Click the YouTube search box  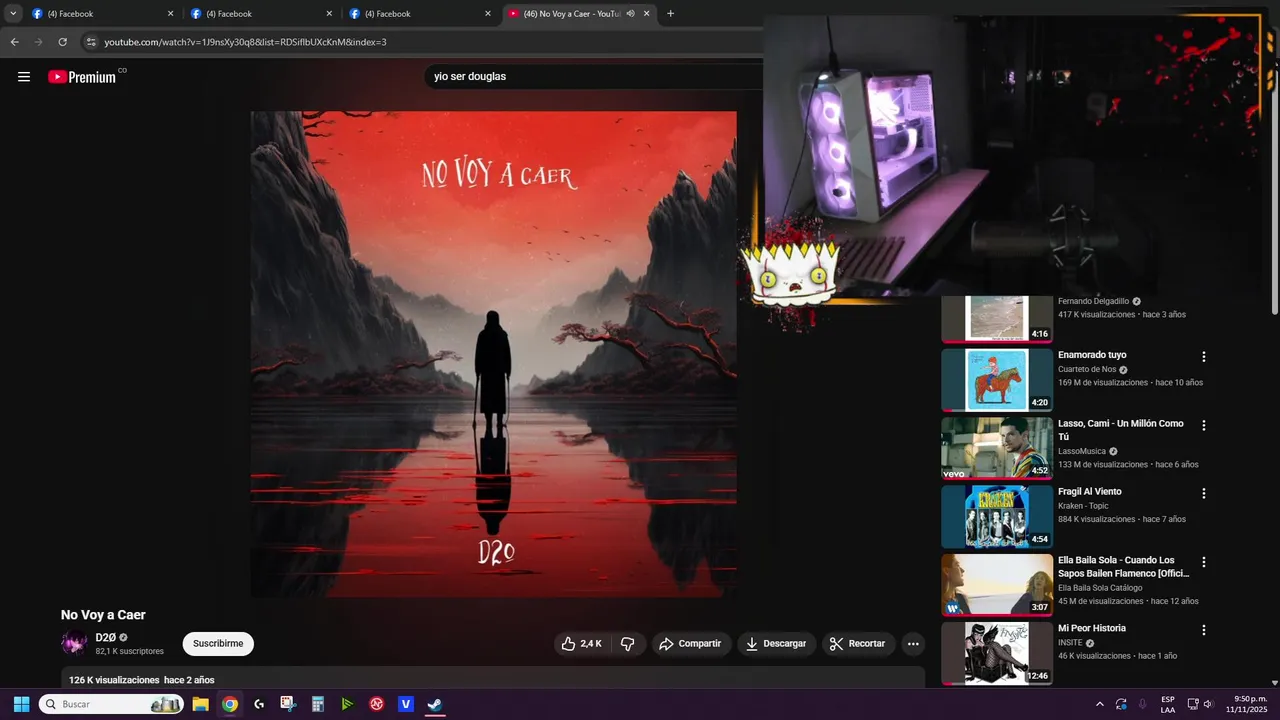tap(595, 76)
